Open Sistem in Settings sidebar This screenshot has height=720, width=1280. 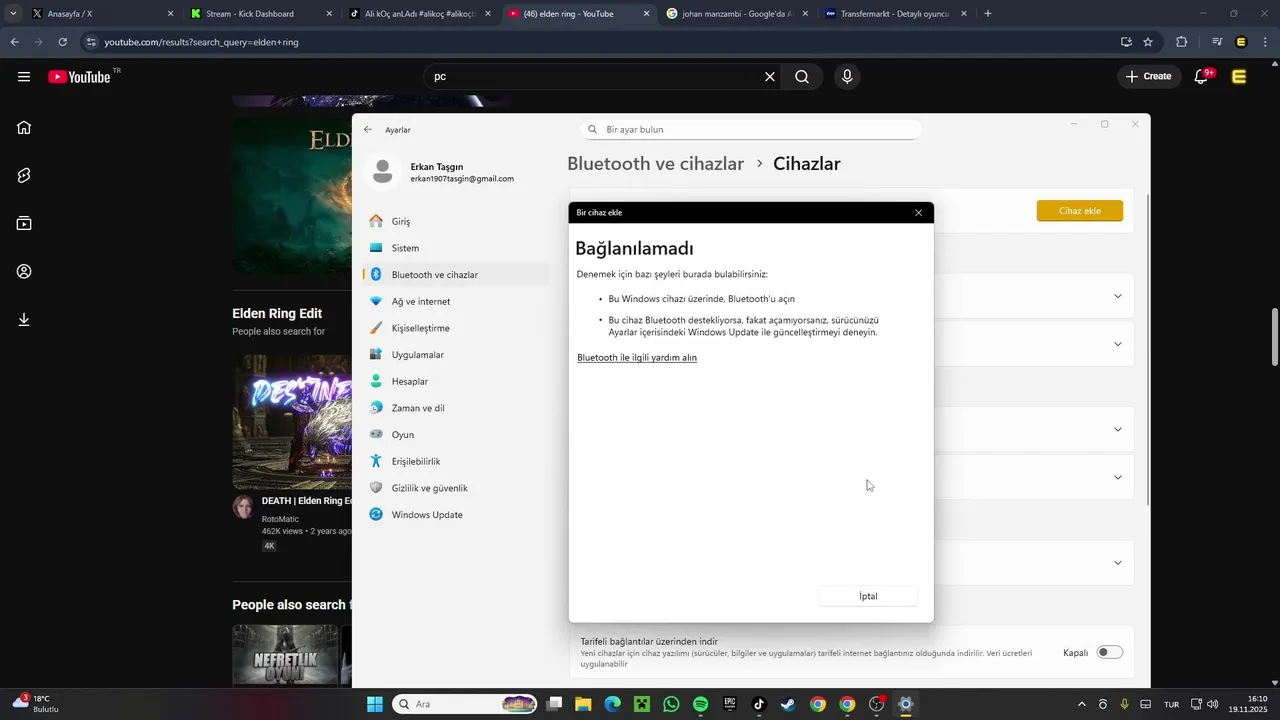click(456, 248)
